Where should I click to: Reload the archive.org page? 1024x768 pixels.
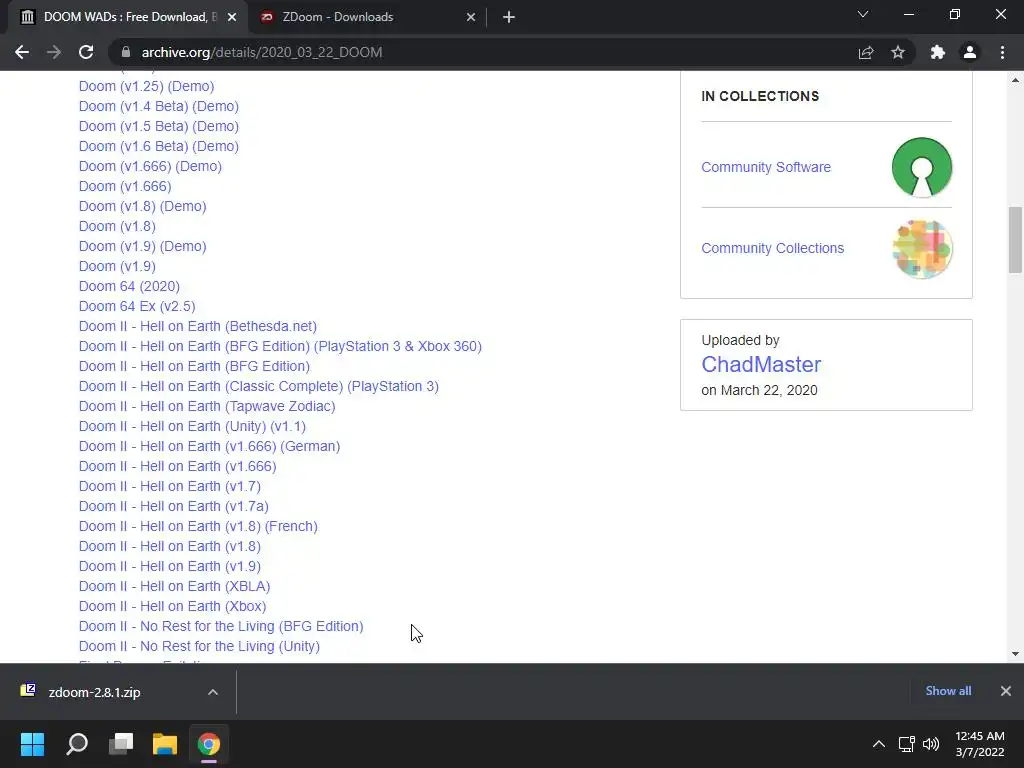coord(86,52)
